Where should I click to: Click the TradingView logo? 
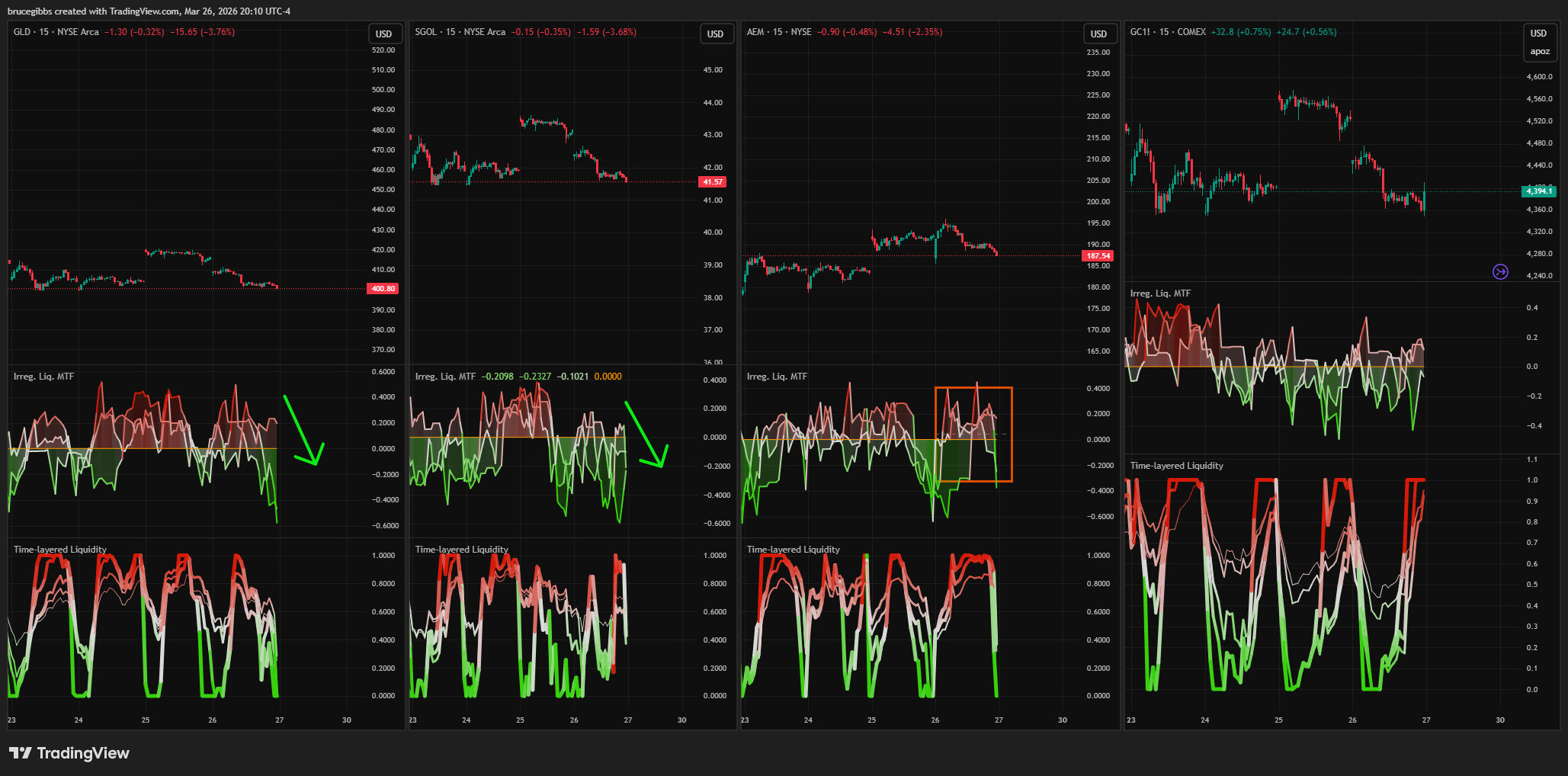tap(69, 753)
